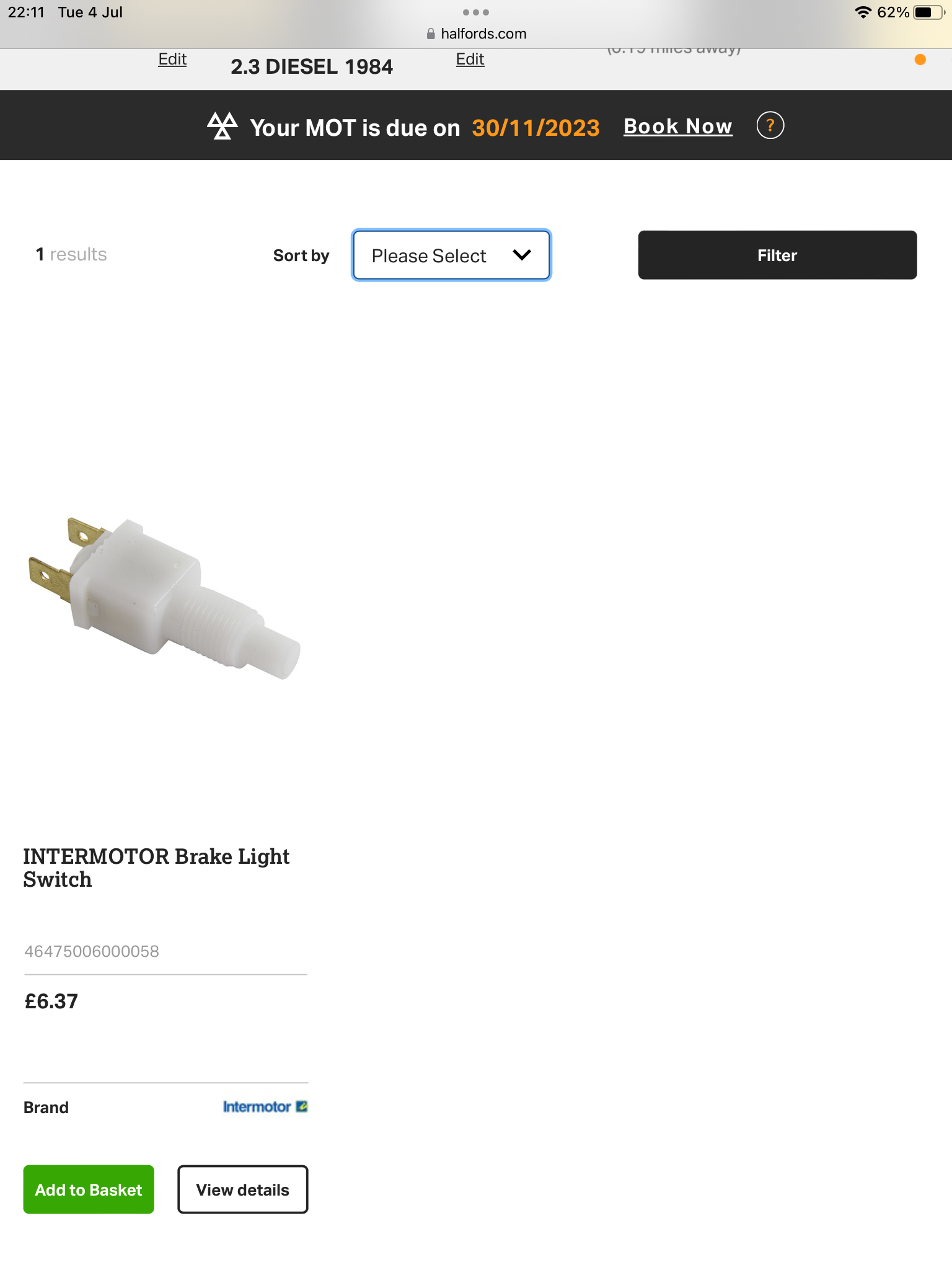
Task: Click the Edit link right of 2.3 DIESEL
Action: [470, 59]
